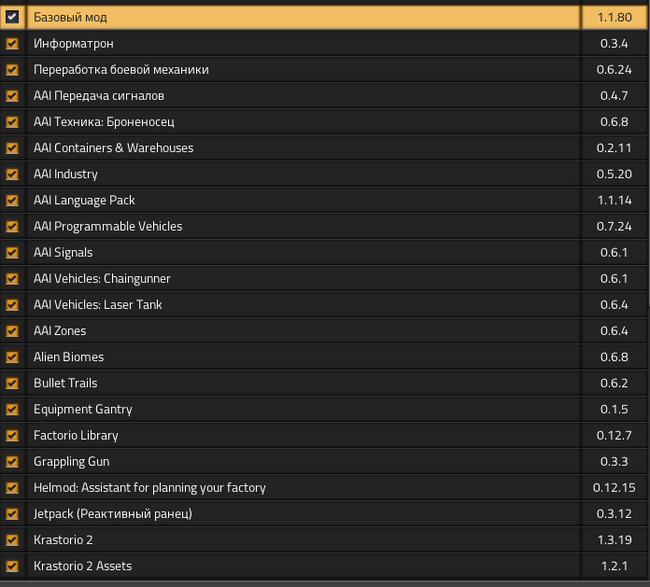
Task: Disable AAI Industry mod checkbox
Action: click(12, 174)
